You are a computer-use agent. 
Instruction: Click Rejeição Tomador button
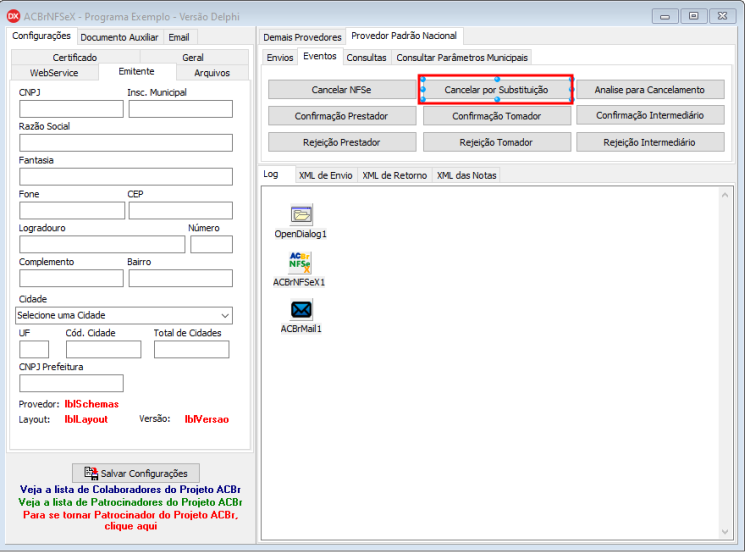click(496, 143)
